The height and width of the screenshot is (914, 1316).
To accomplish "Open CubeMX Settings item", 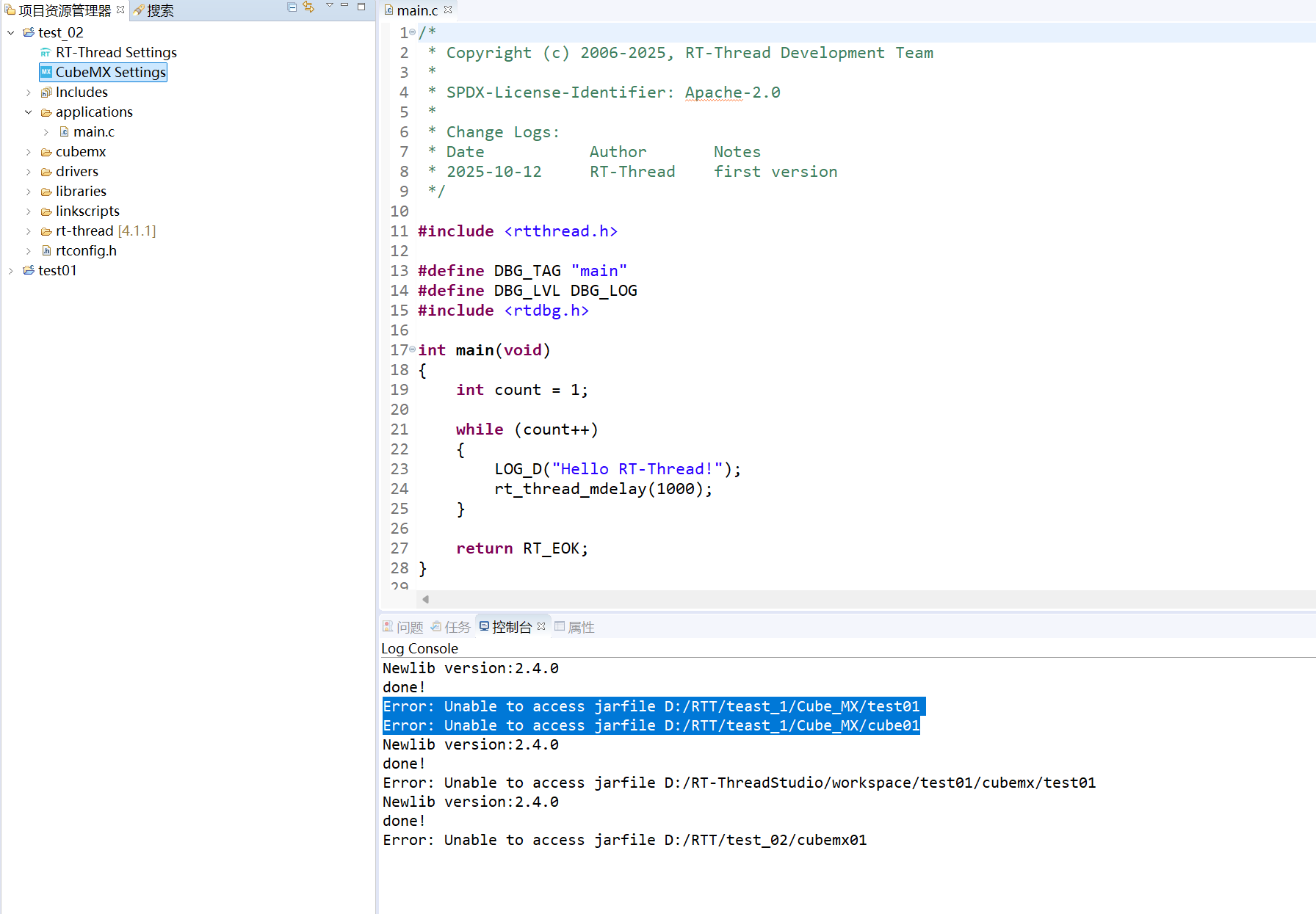I will click(x=111, y=72).
